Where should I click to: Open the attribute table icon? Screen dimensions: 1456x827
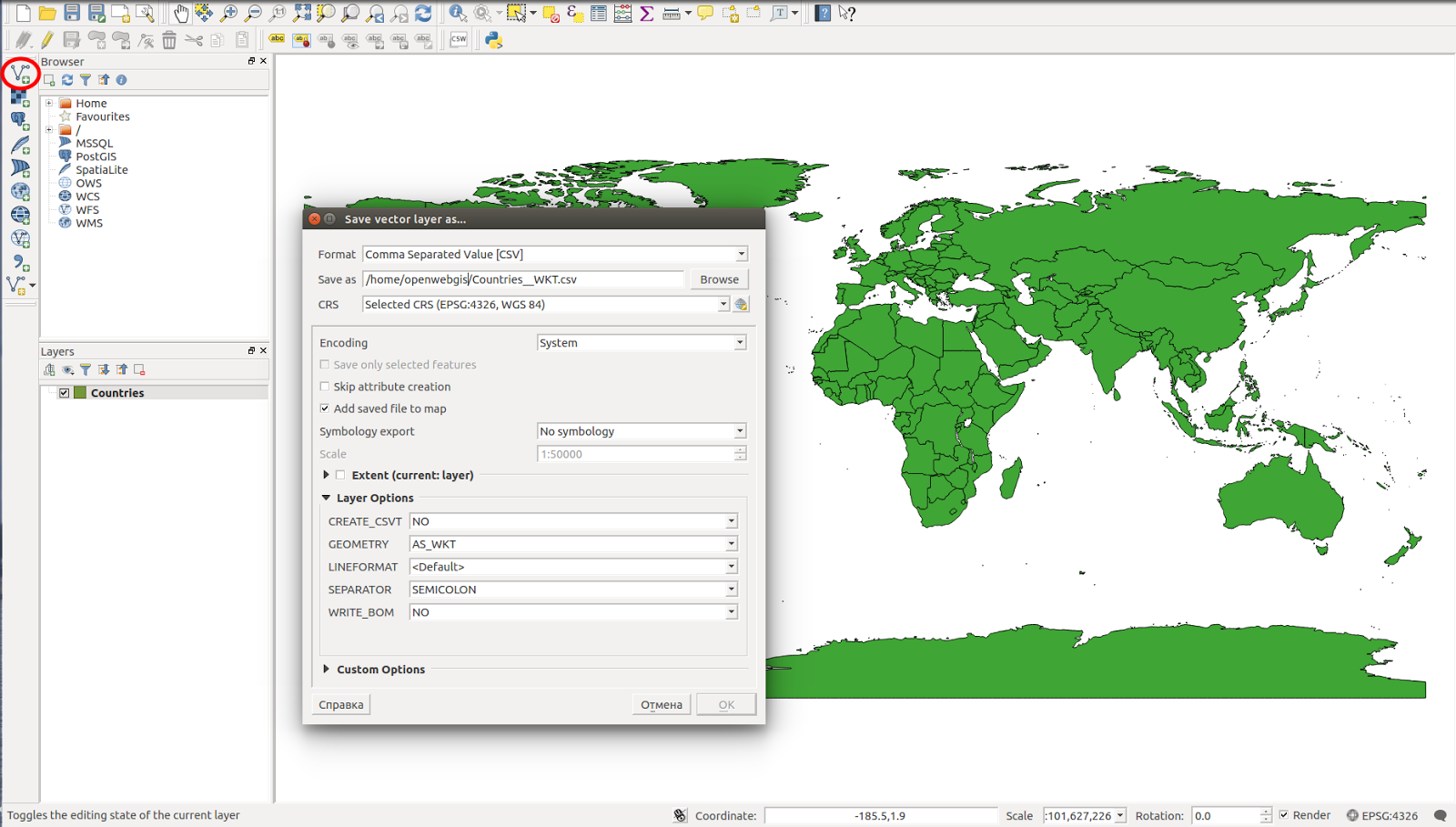[598, 13]
